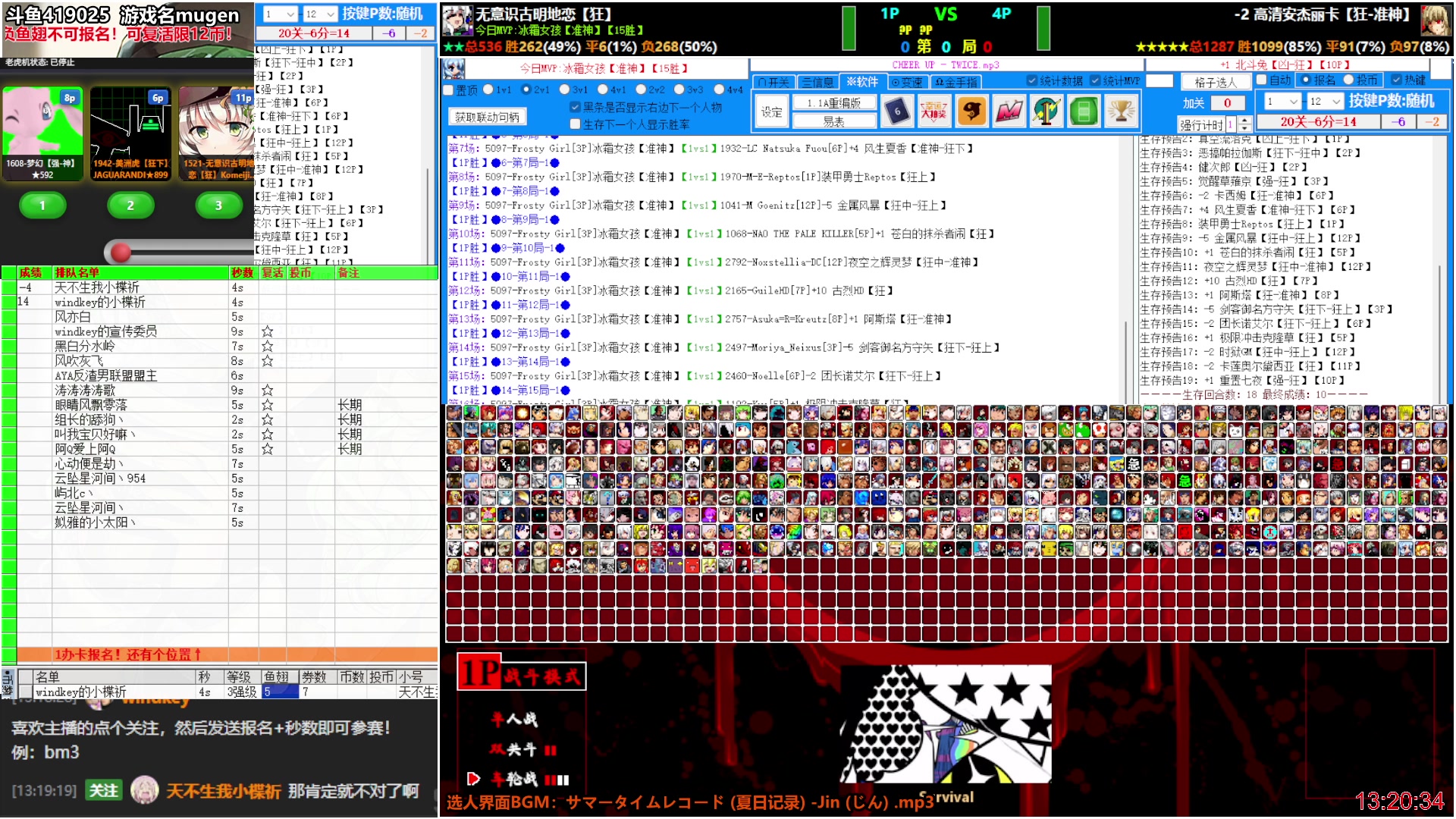This screenshot has height=819, width=1456.
Task: Open the pink M logo tool
Action: coord(1009,111)
